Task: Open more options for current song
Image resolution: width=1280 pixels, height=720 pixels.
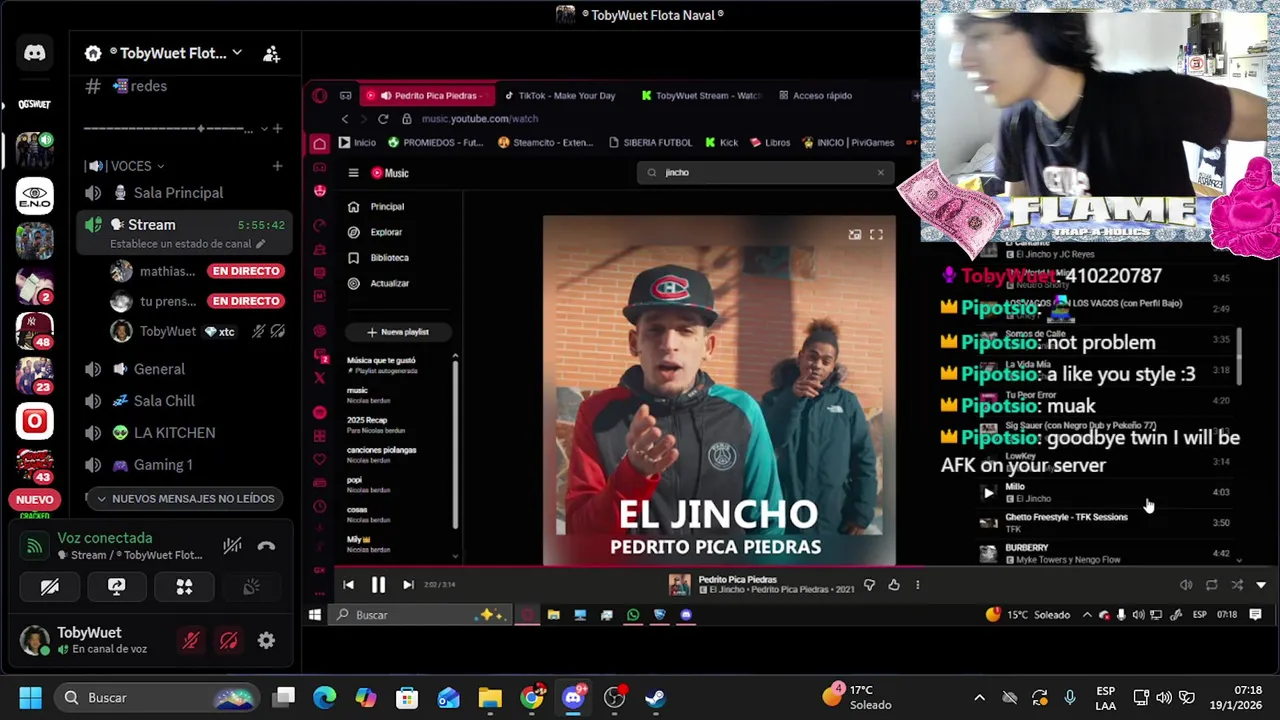Action: [917, 585]
